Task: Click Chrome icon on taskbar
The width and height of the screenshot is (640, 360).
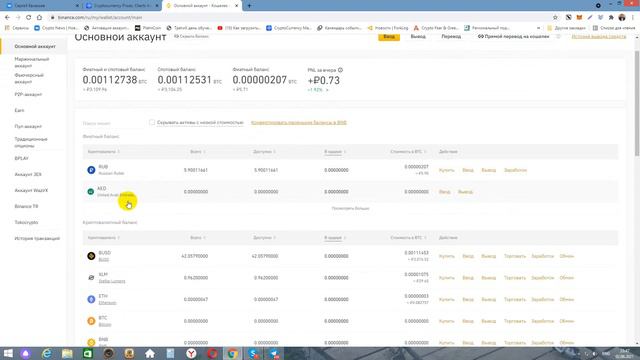Action: click(x=233, y=353)
